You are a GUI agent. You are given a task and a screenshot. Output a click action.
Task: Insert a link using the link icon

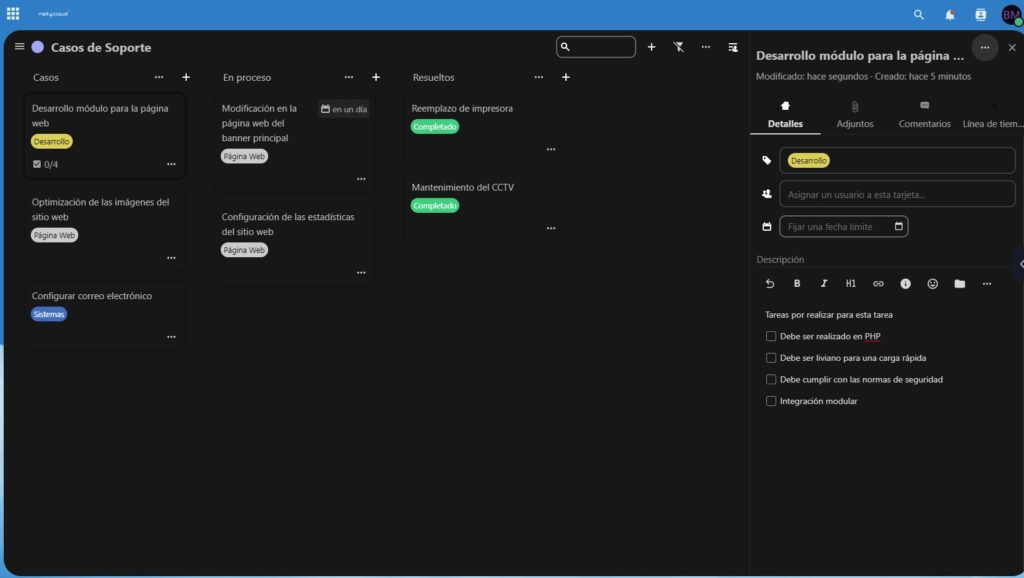pyautogui.click(x=878, y=283)
